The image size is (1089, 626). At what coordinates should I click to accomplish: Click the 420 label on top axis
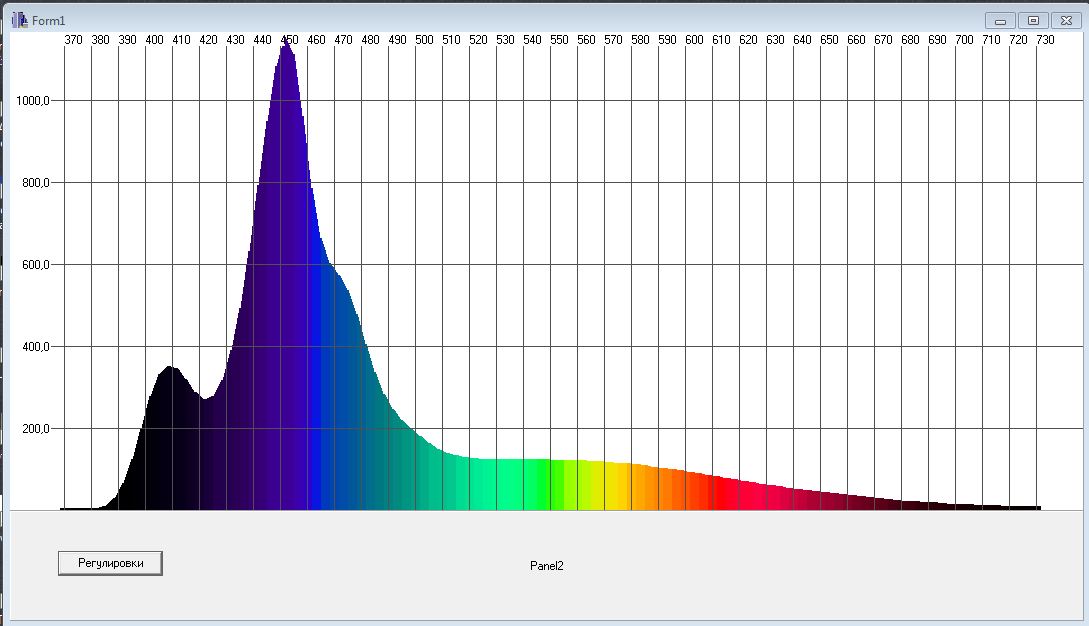coord(208,40)
